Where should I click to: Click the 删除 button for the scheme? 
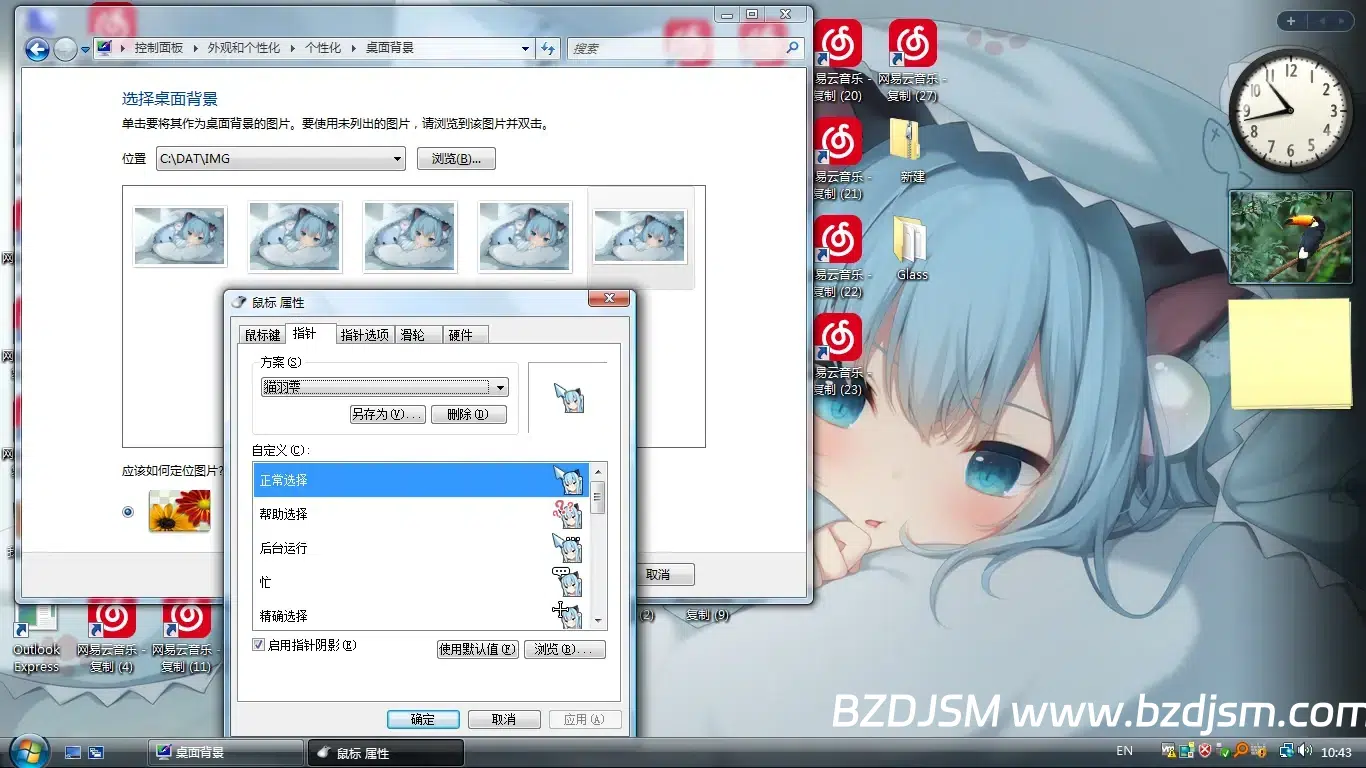click(x=469, y=414)
